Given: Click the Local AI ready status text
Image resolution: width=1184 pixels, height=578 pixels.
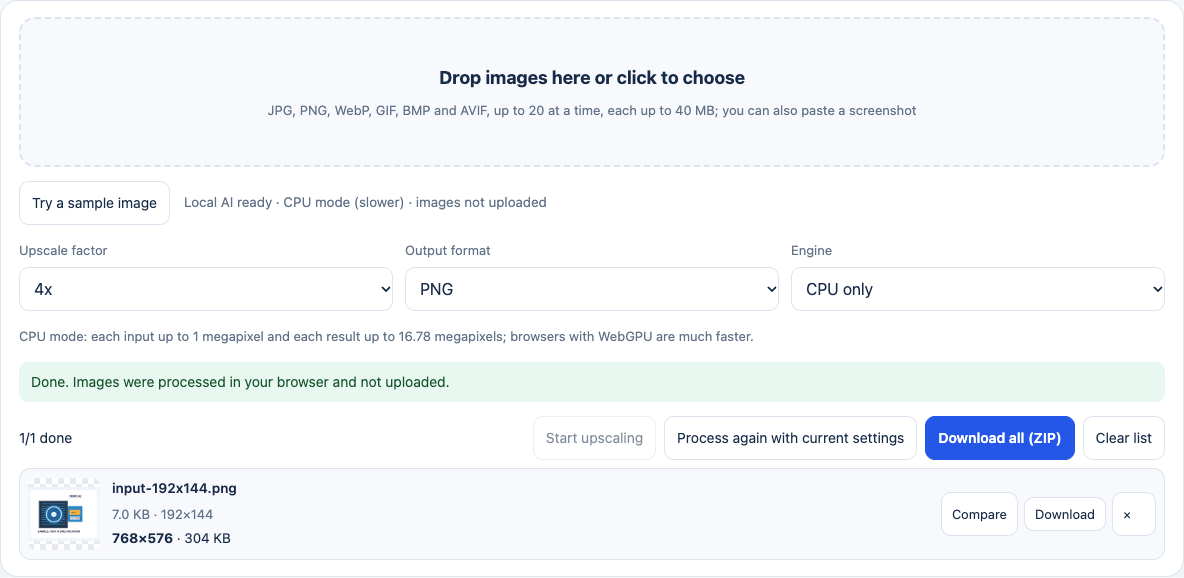Looking at the screenshot, I should click(365, 202).
